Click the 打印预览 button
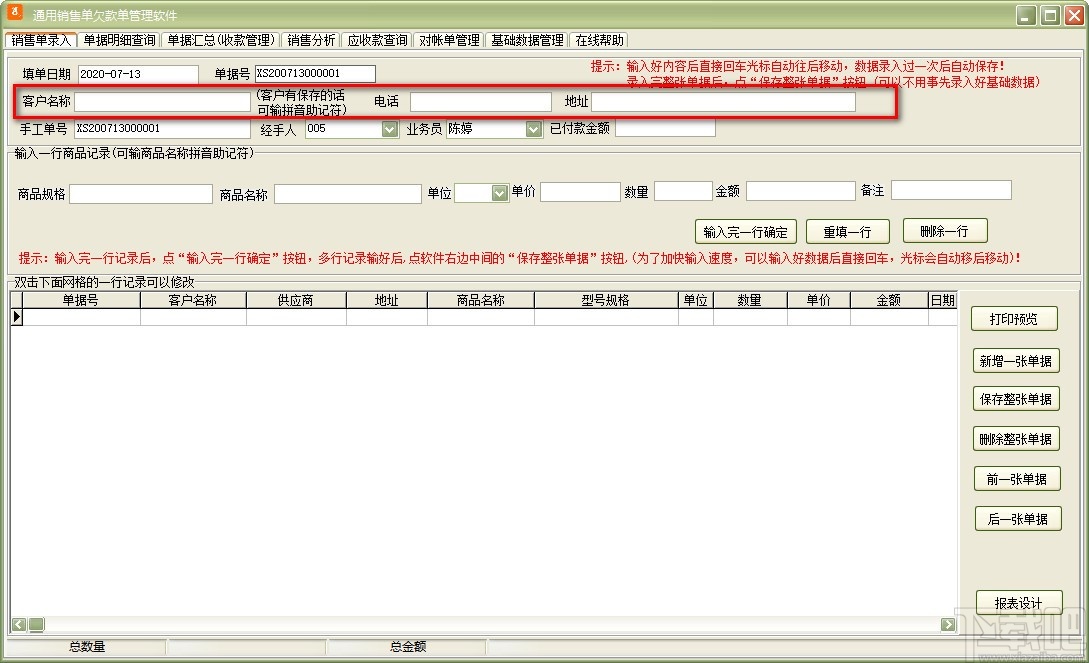The width and height of the screenshot is (1089, 663). pos(1016,318)
